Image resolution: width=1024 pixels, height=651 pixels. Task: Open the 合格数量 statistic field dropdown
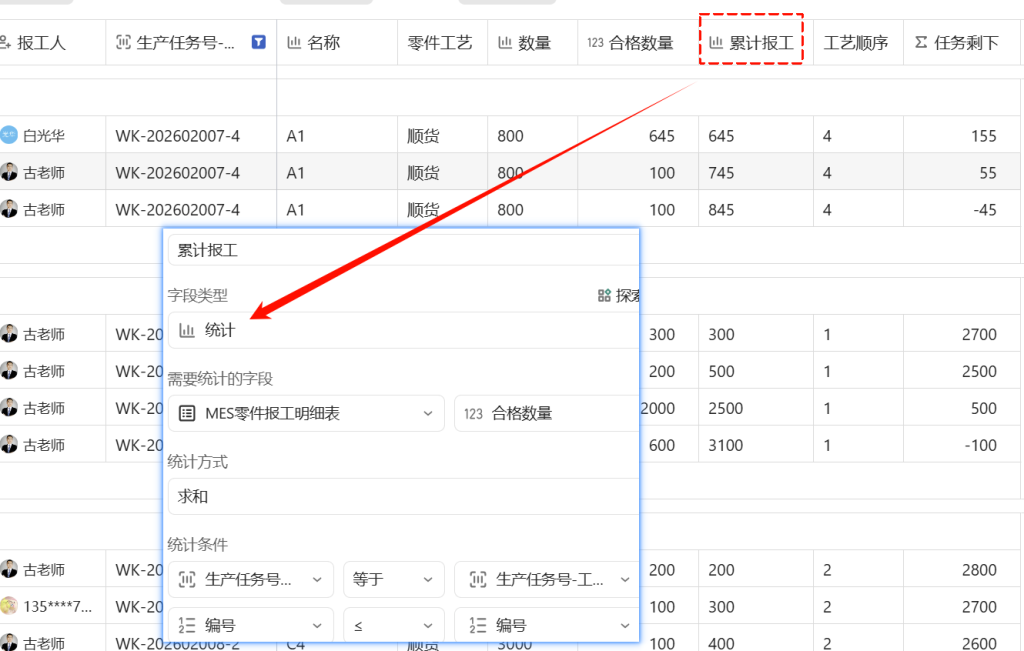[x=547, y=413]
